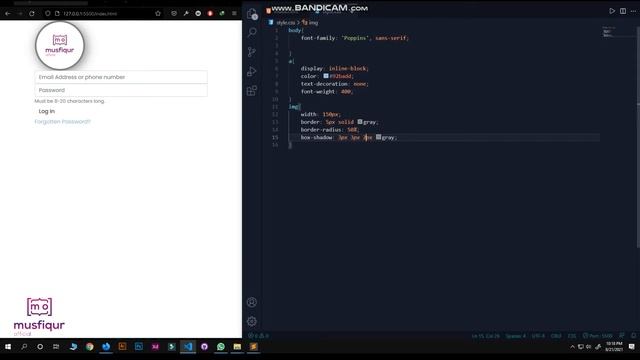Open the browser hamburger menu
This screenshot has height=360, width=640.
pos(234,13)
